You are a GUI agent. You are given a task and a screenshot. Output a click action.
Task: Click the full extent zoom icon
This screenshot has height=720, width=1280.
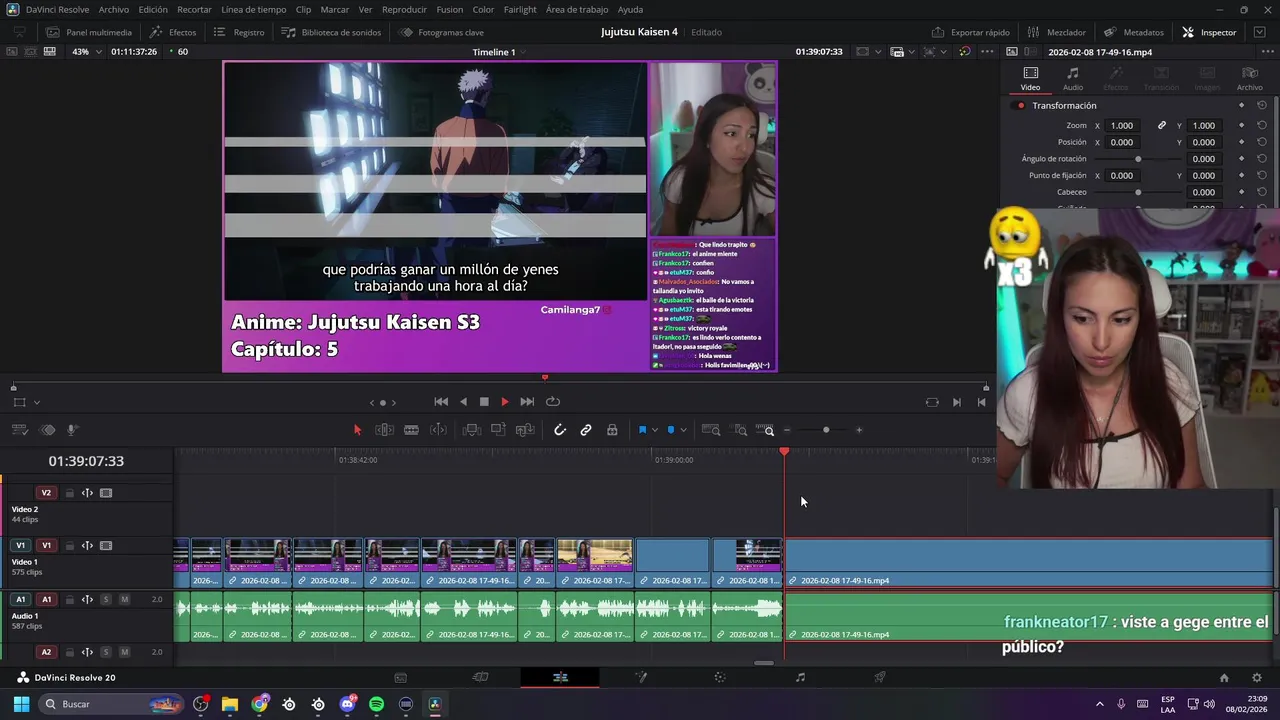(x=711, y=430)
